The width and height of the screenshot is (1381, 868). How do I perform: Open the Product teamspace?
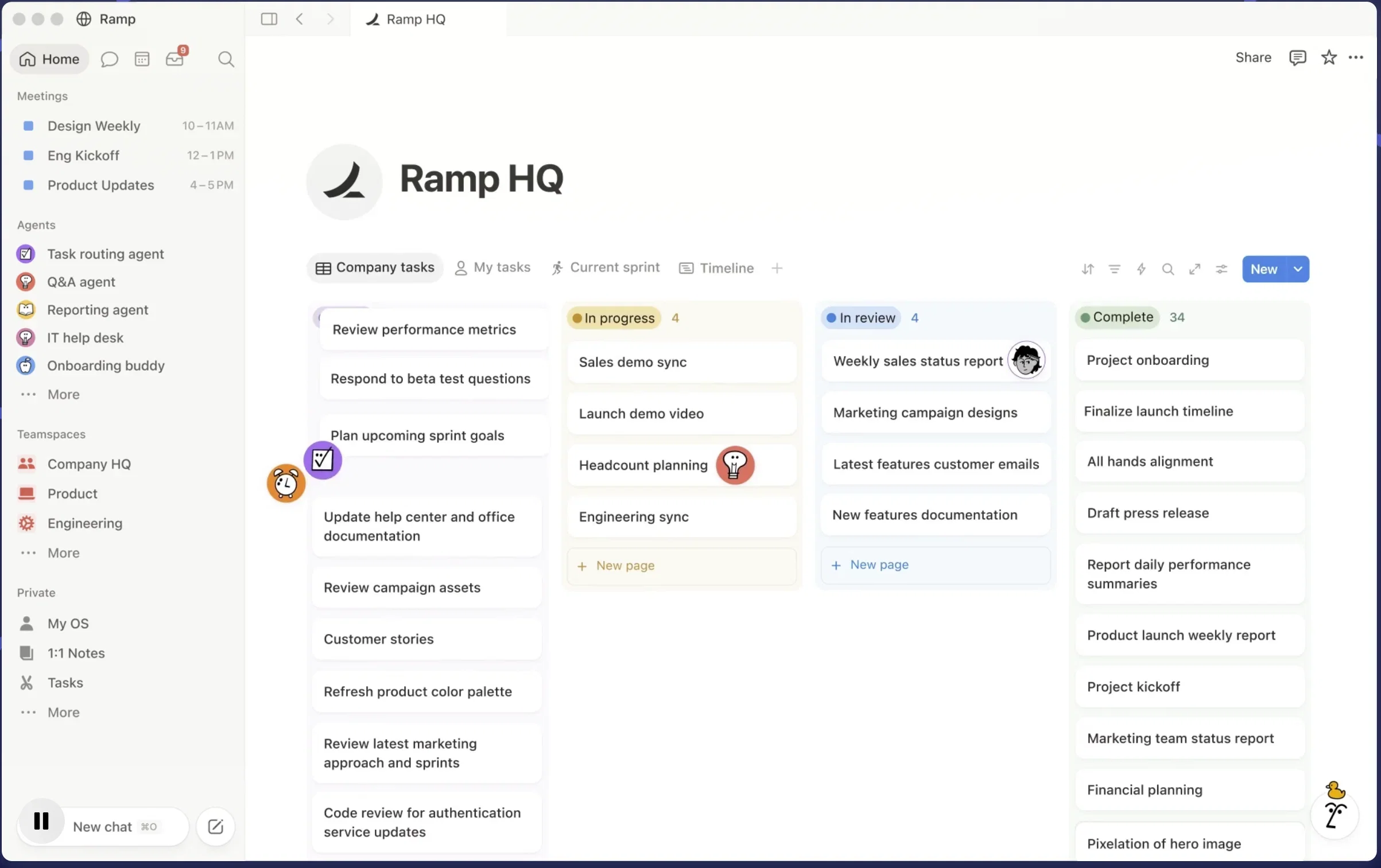pyautogui.click(x=72, y=493)
